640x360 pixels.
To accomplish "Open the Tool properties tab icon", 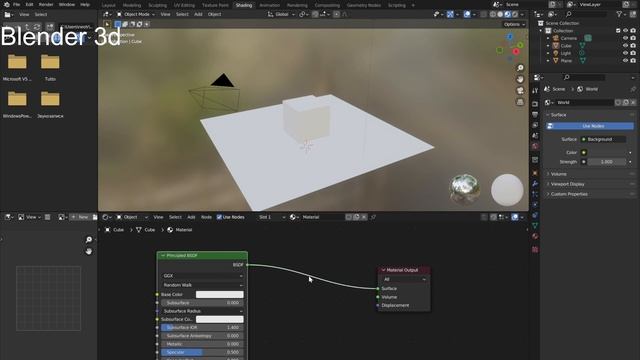I will pyautogui.click(x=535, y=91).
